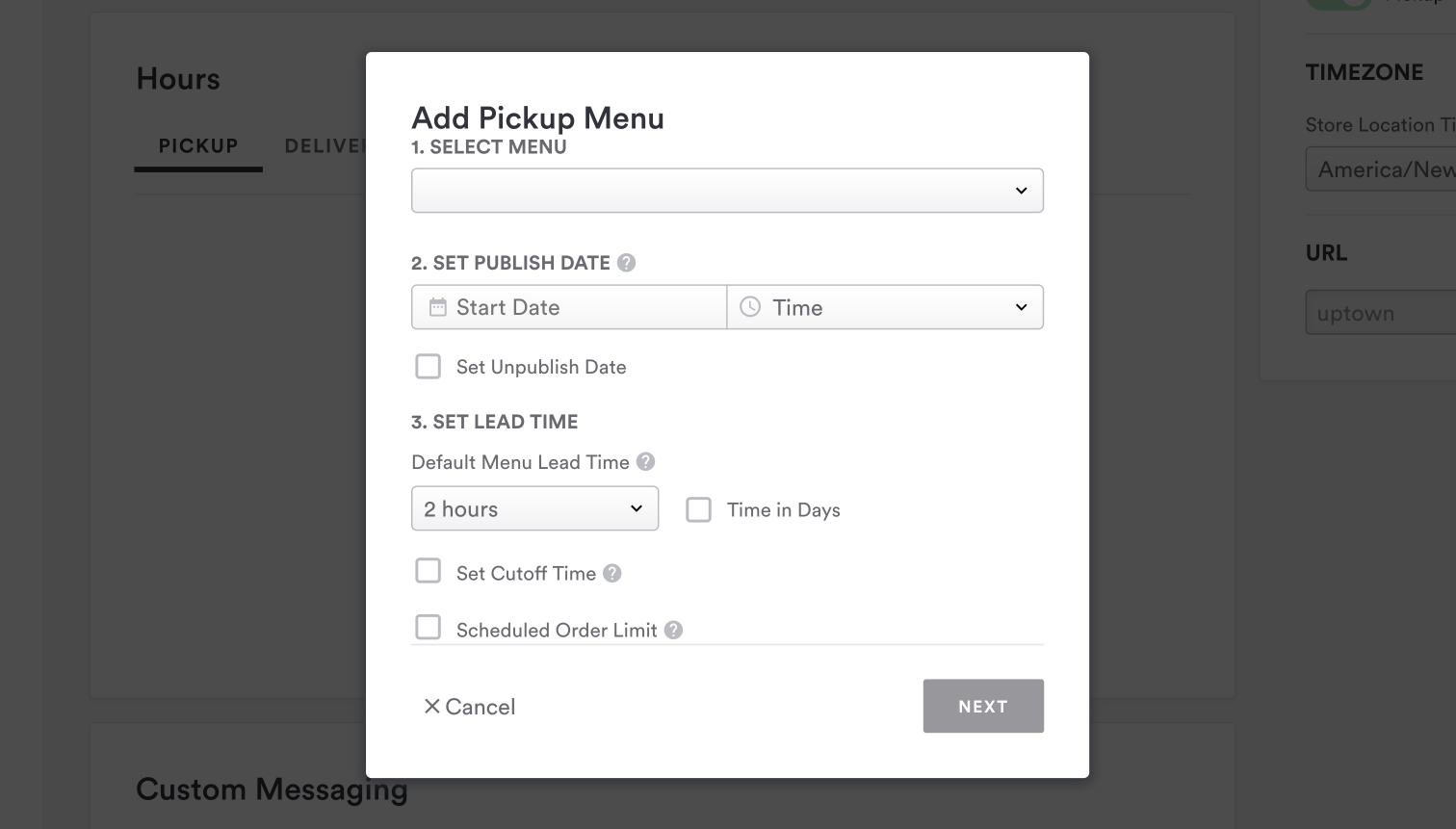The image size is (1456, 829).
Task: Click the calendar icon in Start Date field
Action: coord(438,307)
